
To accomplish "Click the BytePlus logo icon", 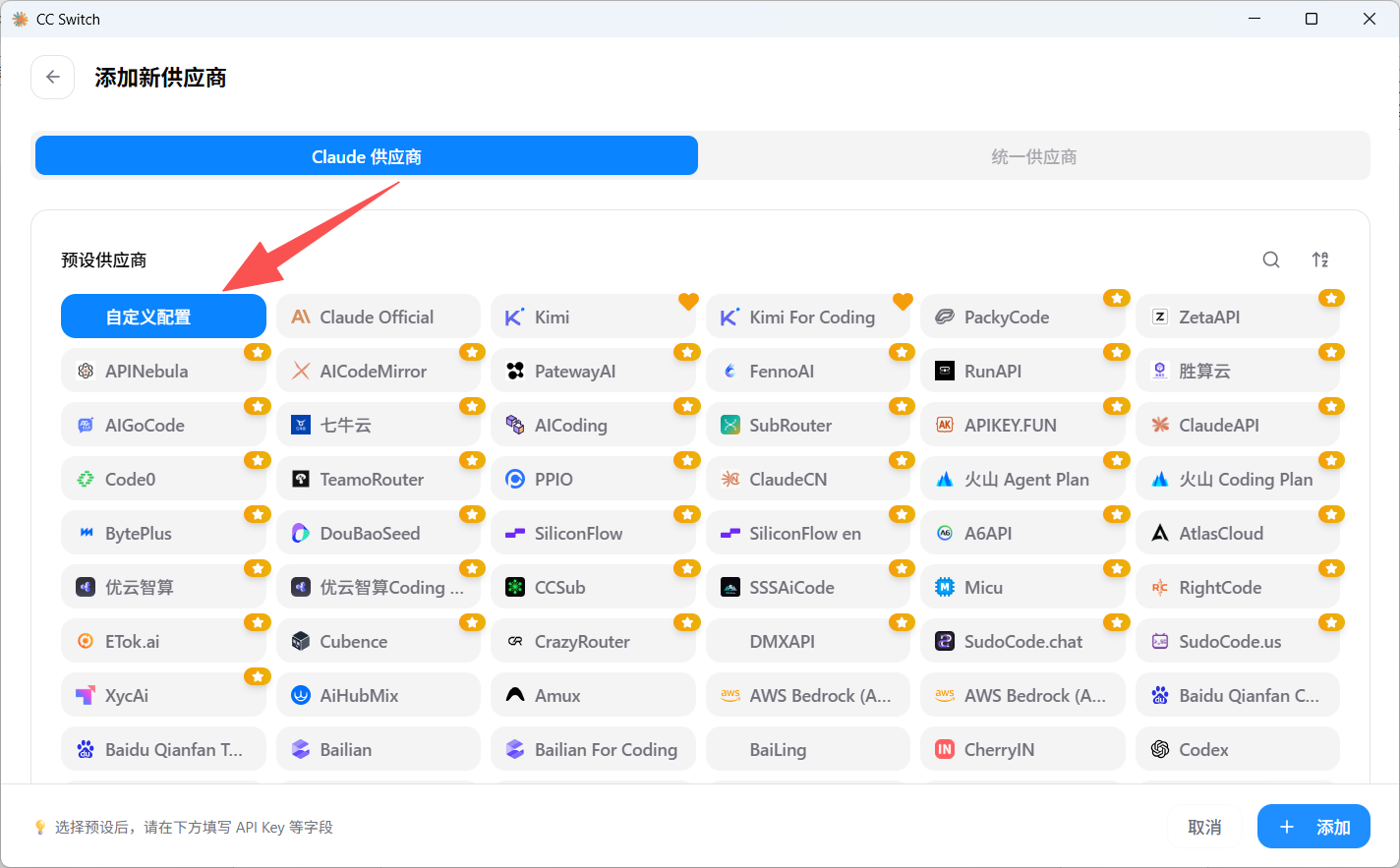I will click(x=86, y=533).
